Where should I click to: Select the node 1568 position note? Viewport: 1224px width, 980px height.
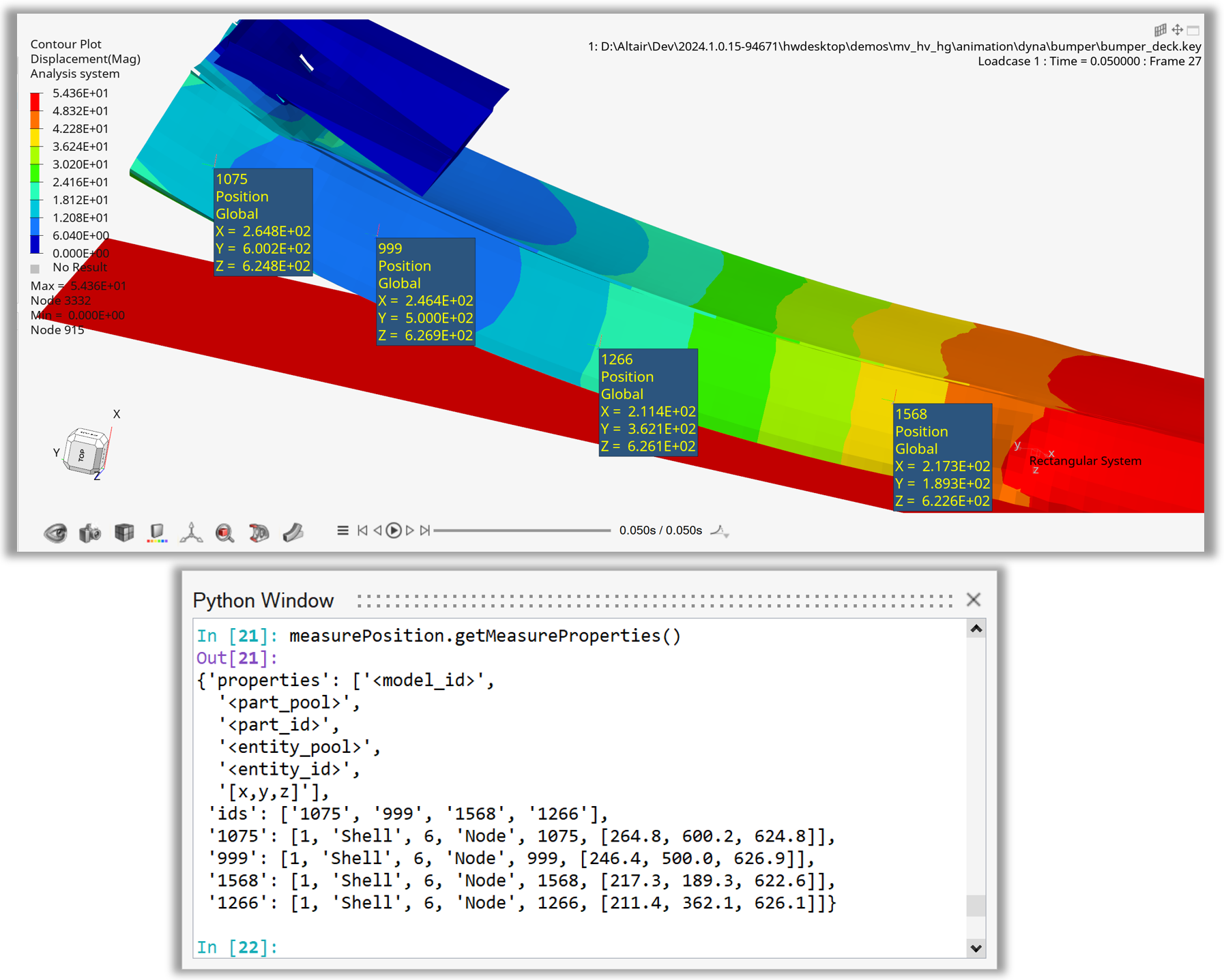click(942, 458)
